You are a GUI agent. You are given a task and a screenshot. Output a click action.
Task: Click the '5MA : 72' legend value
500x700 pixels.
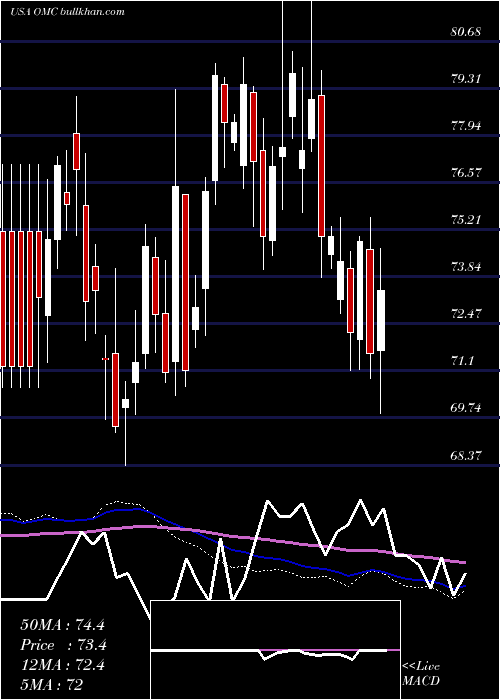pyautogui.click(x=52, y=684)
